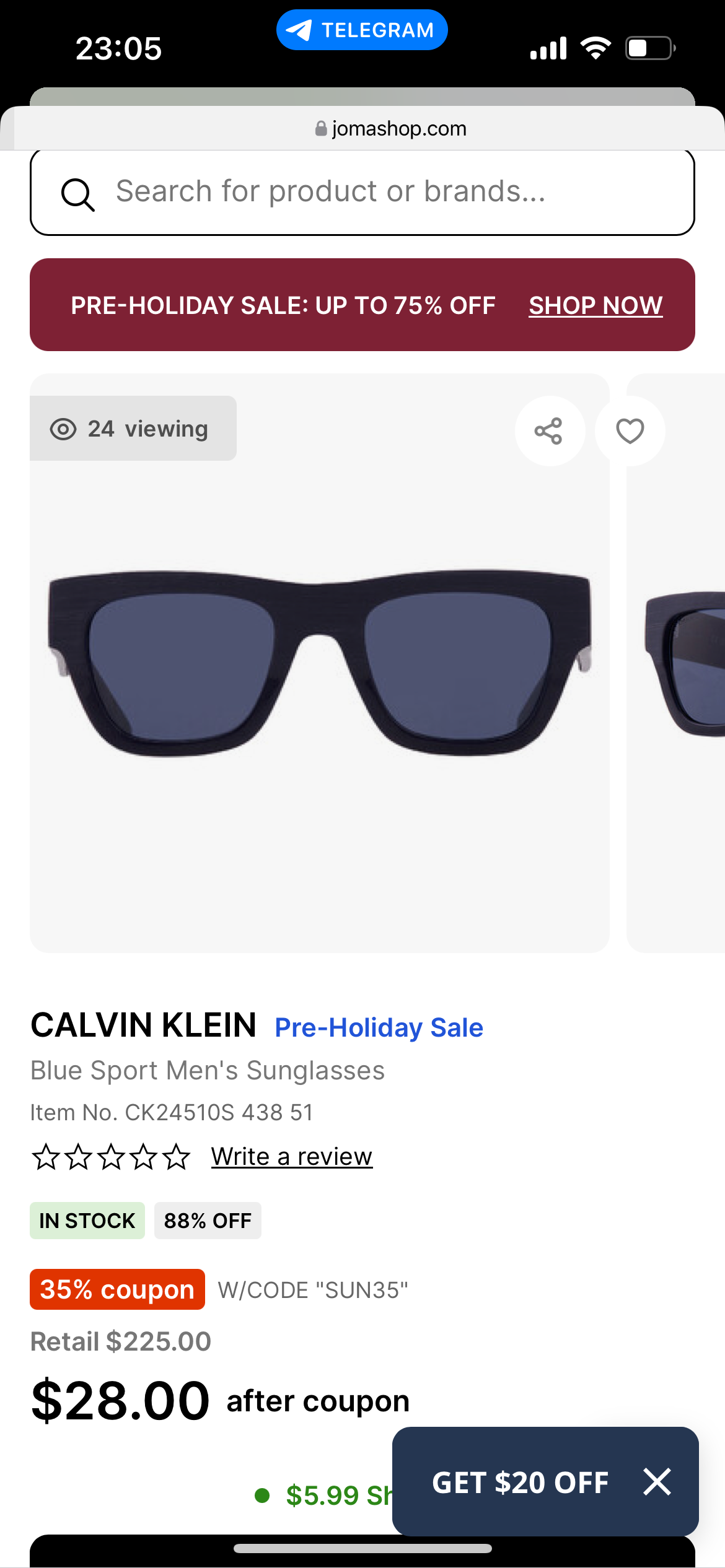Open the Write a review link
This screenshot has width=725, height=1568.
(292, 1157)
